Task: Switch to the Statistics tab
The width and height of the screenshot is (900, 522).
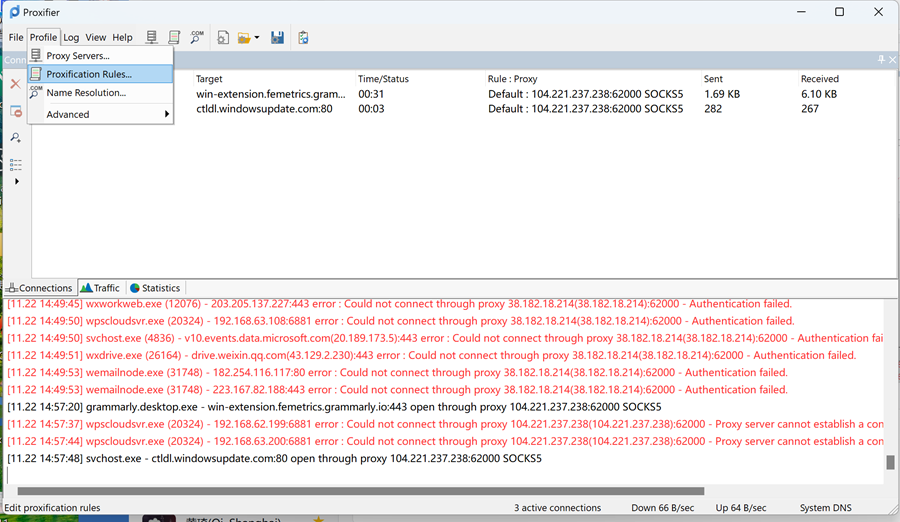Action: pyautogui.click(x=155, y=288)
